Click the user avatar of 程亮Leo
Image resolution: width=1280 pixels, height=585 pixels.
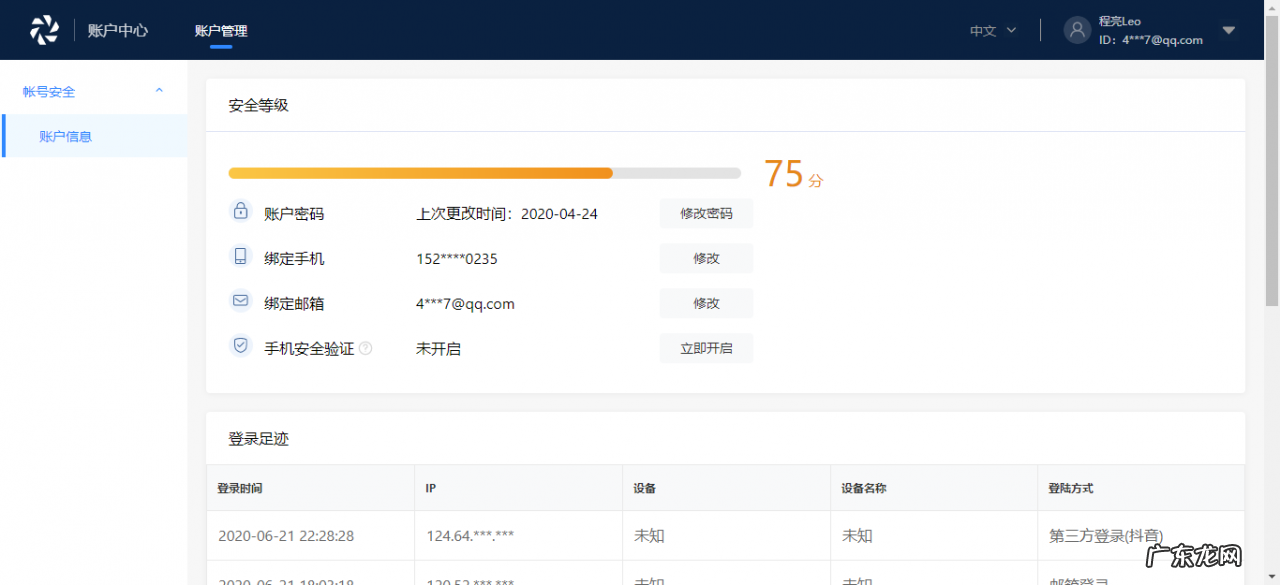(x=1077, y=29)
